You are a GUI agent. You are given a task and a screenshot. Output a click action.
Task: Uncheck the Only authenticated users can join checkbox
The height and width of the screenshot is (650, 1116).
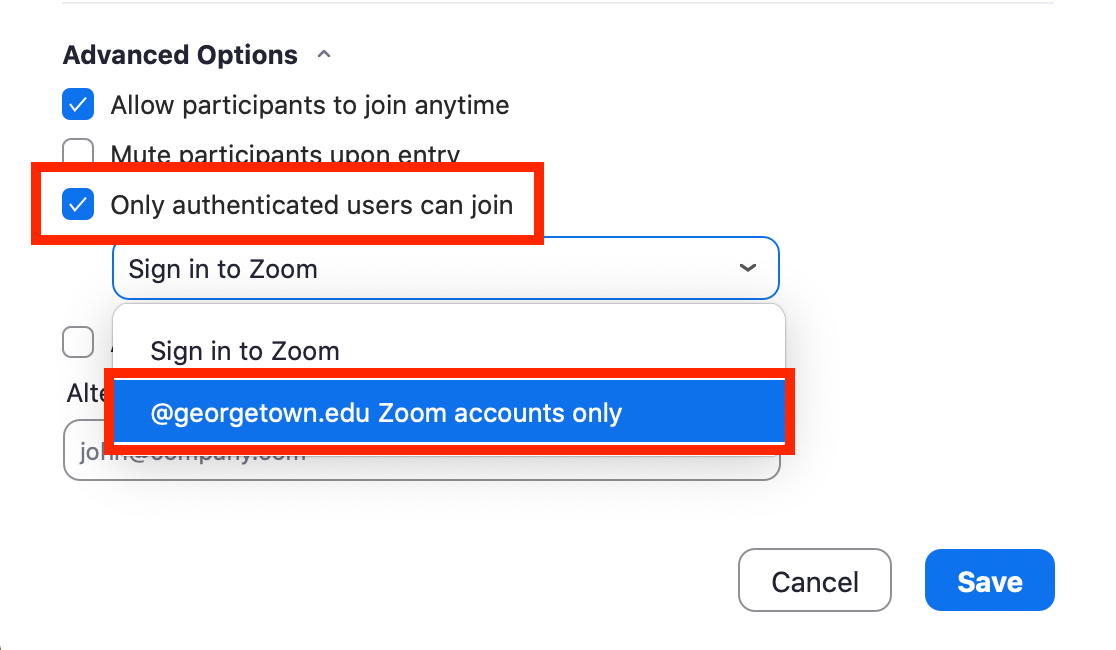pyautogui.click(x=78, y=205)
